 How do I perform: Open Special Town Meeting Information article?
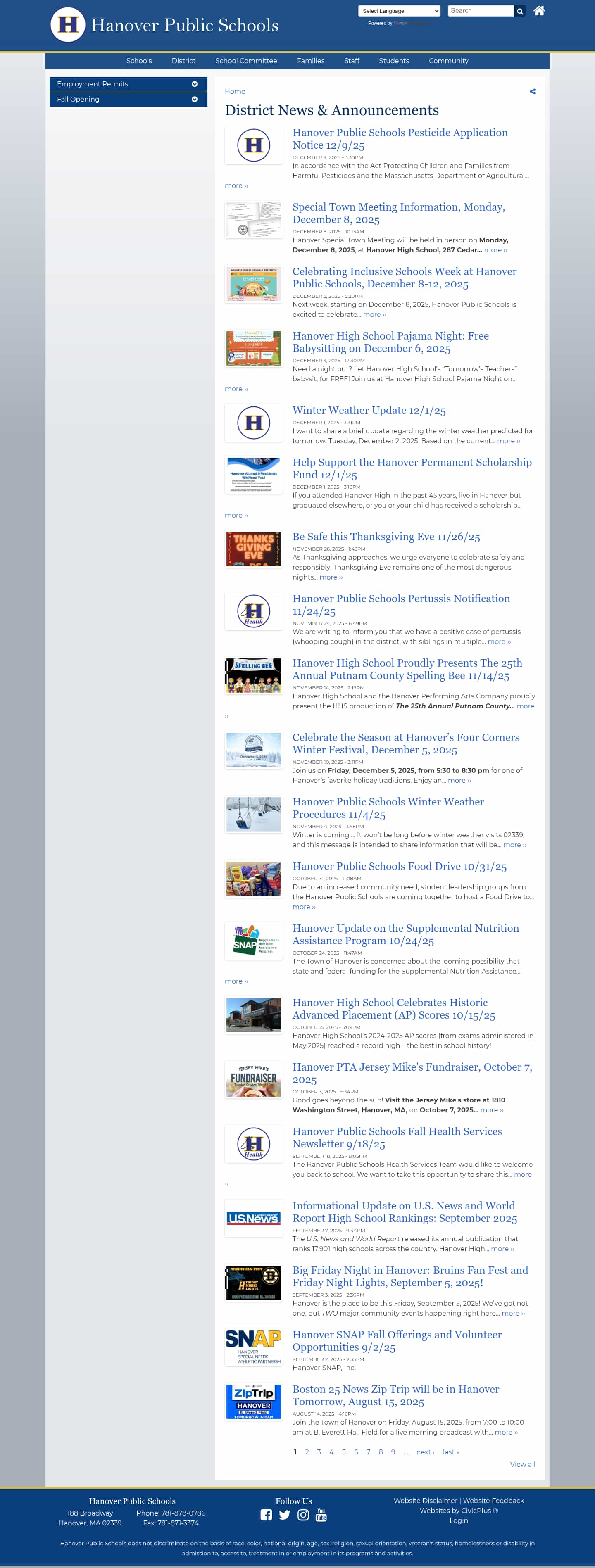point(398,213)
